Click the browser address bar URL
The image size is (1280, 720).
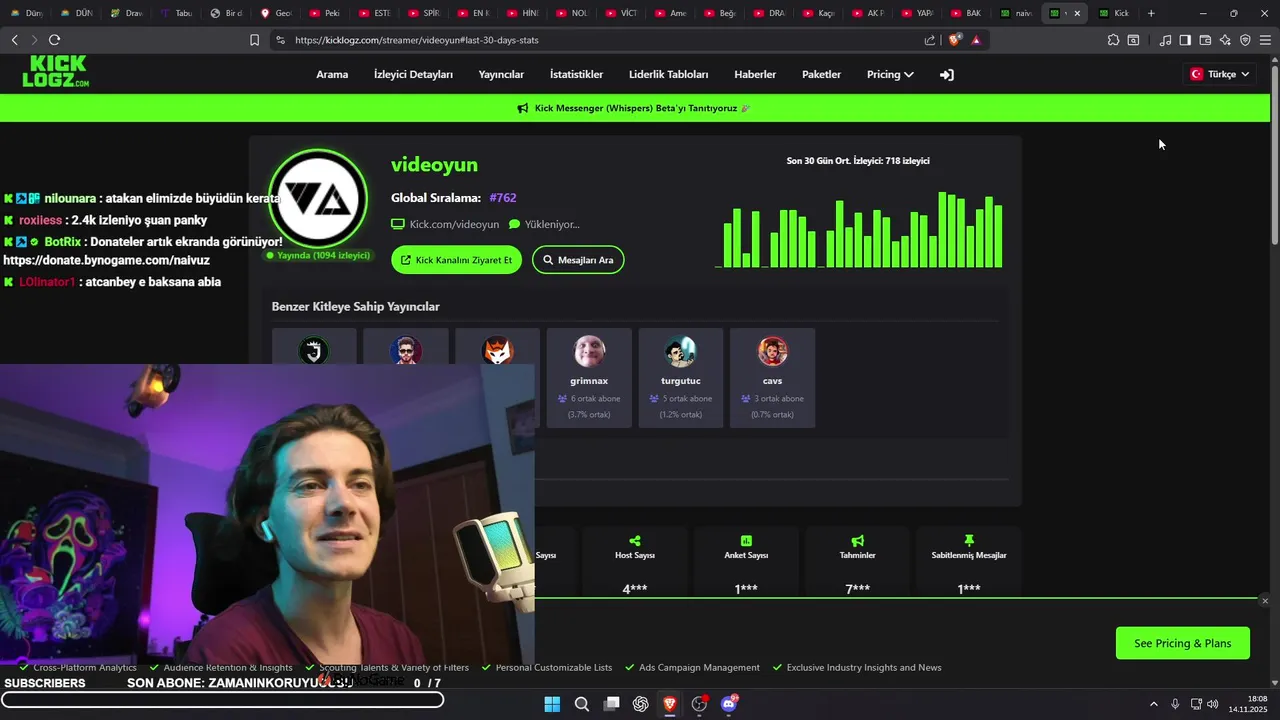(416, 40)
